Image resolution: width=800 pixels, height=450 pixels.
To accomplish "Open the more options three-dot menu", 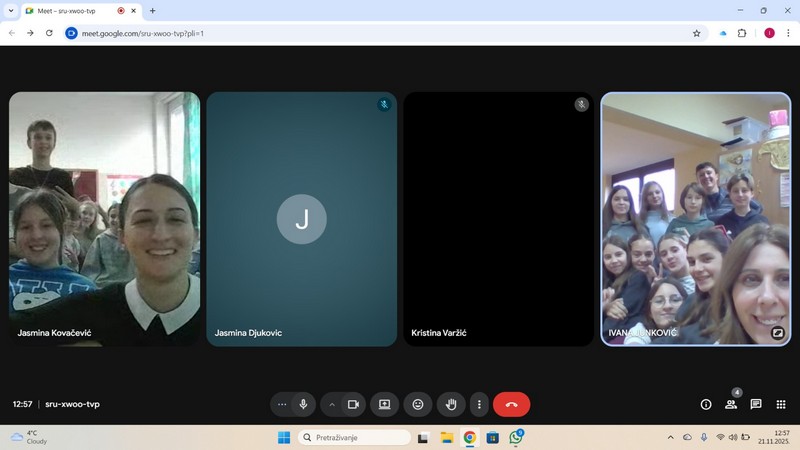I will 480,404.
